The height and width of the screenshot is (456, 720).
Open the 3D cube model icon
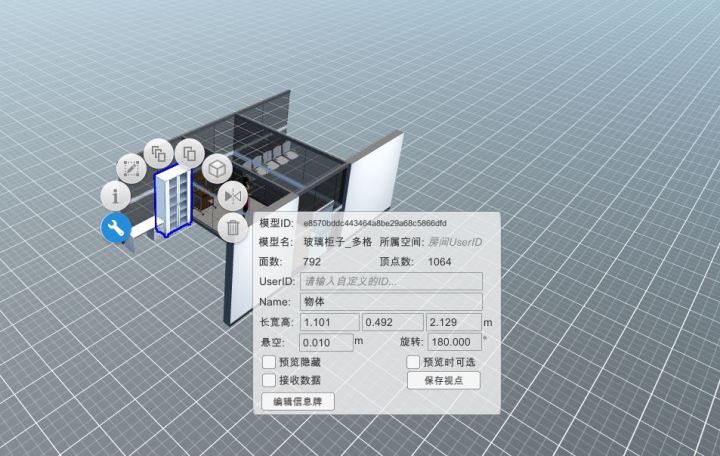coord(217,169)
